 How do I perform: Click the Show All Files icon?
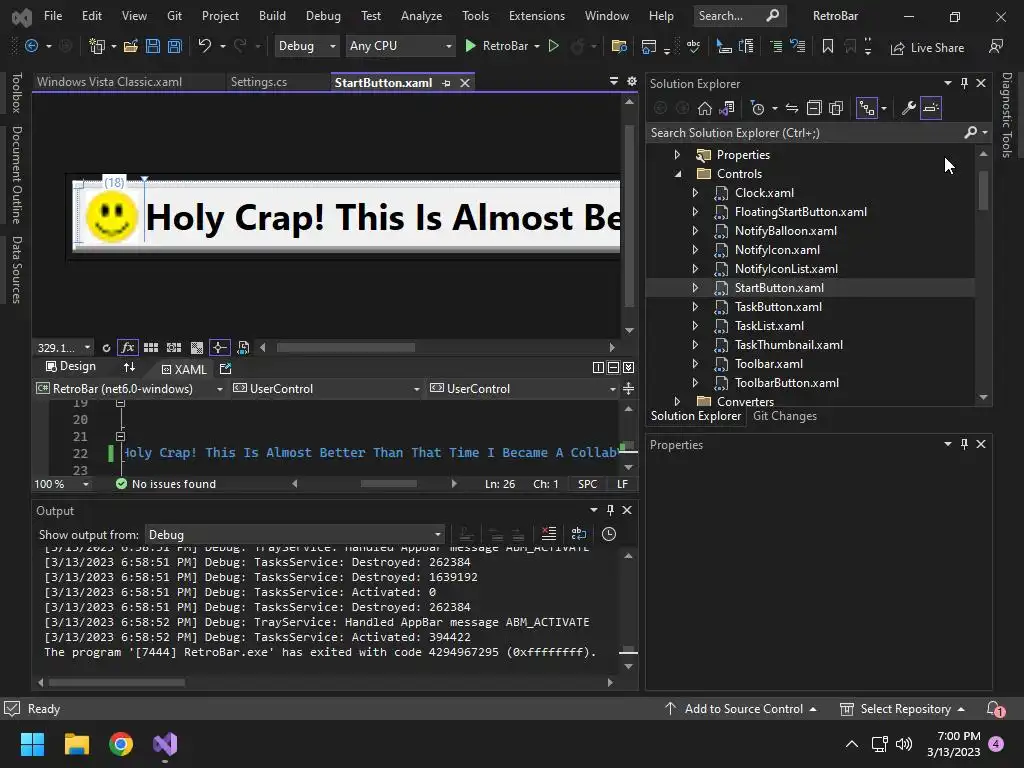(x=836, y=108)
